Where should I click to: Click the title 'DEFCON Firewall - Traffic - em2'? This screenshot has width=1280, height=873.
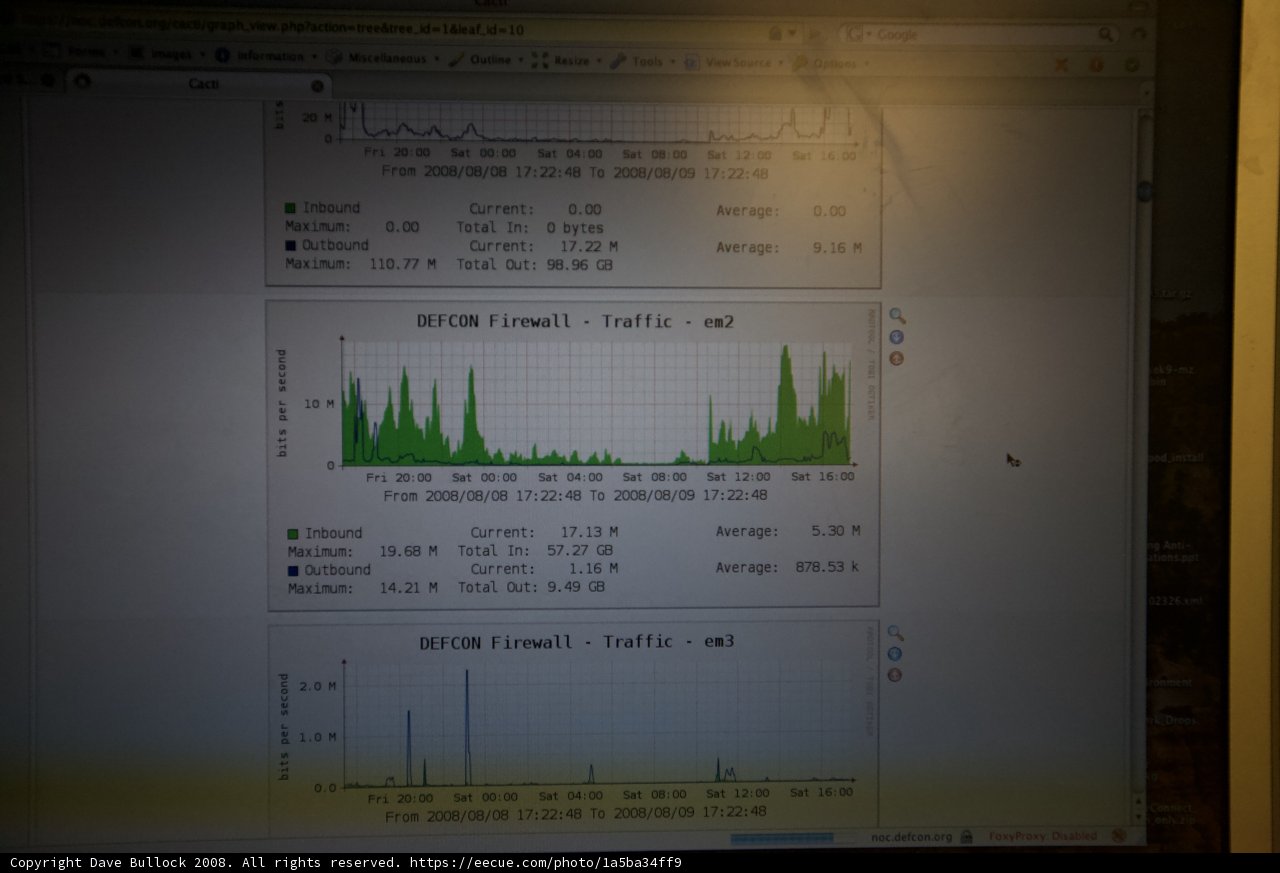click(x=575, y=321)
